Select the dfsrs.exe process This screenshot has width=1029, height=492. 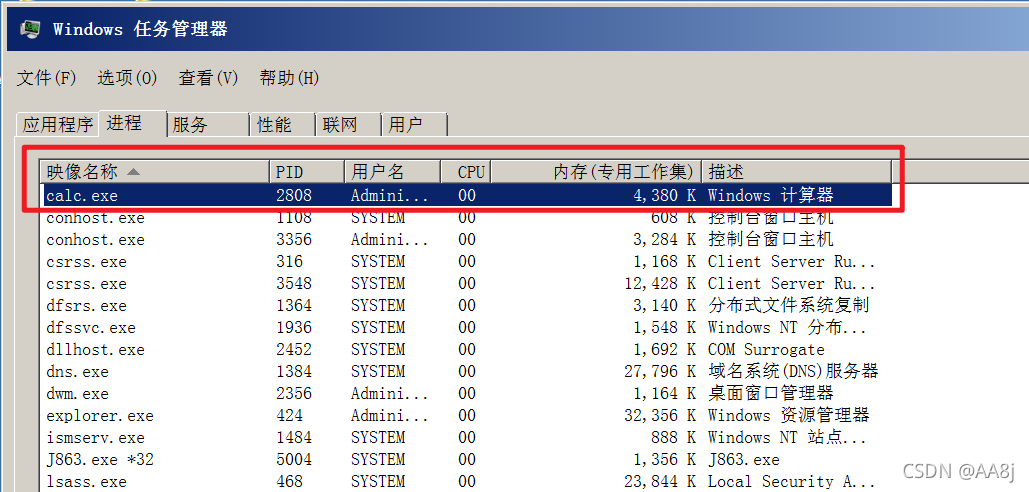[x=467, y=306]
